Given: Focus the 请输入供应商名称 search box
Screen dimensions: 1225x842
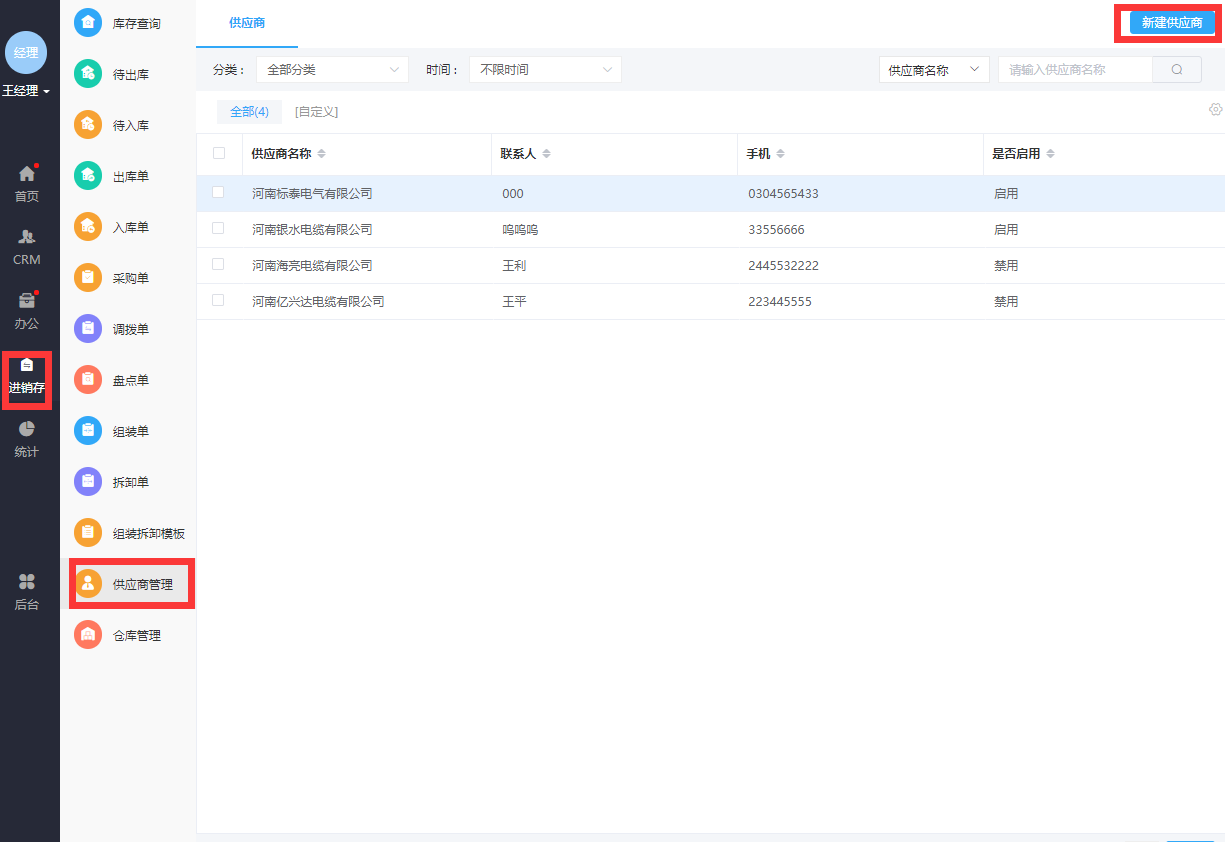Looking at the screenshot, I should click(1076, 69).
